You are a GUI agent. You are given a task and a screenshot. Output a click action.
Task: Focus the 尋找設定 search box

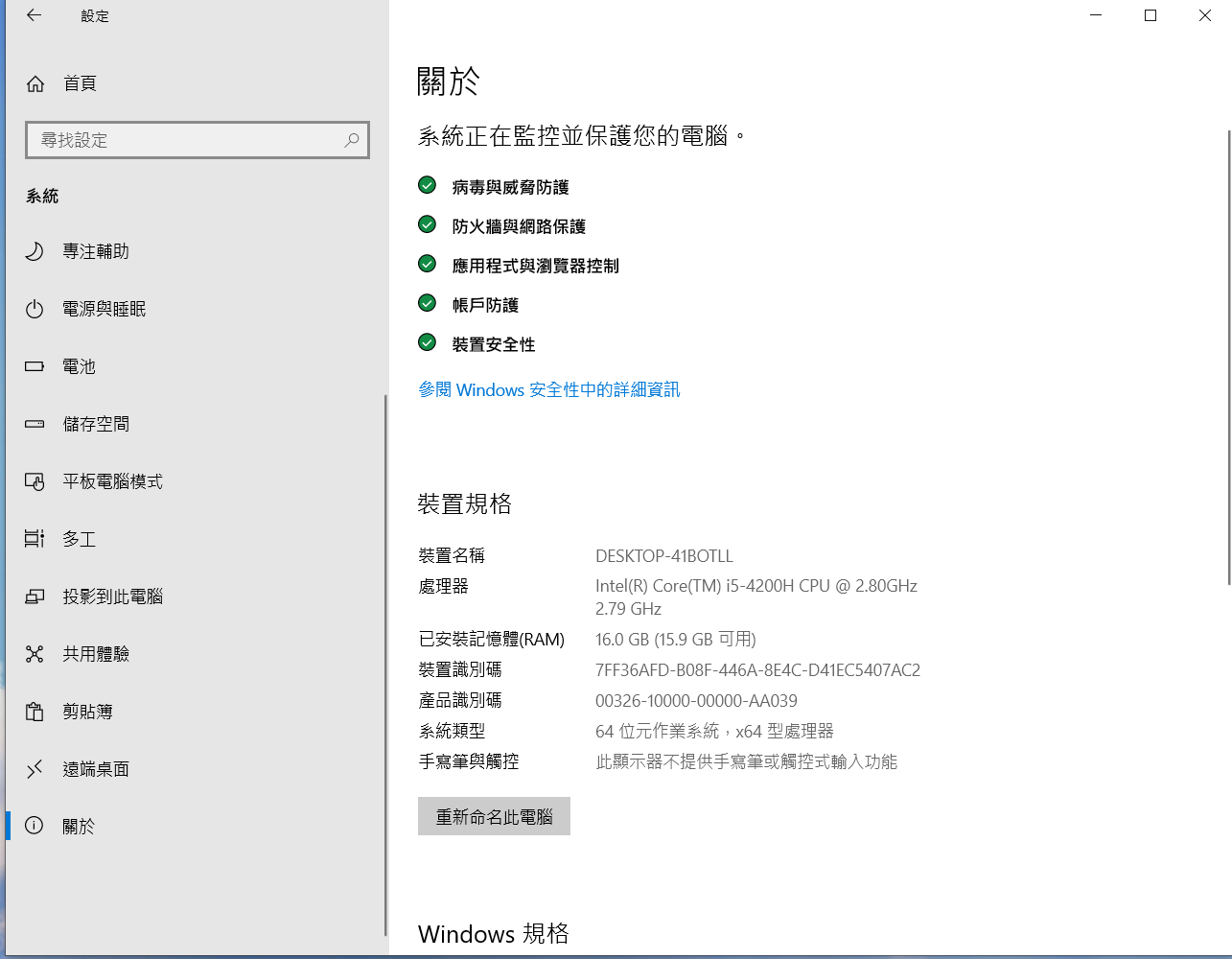click(198, 140)
